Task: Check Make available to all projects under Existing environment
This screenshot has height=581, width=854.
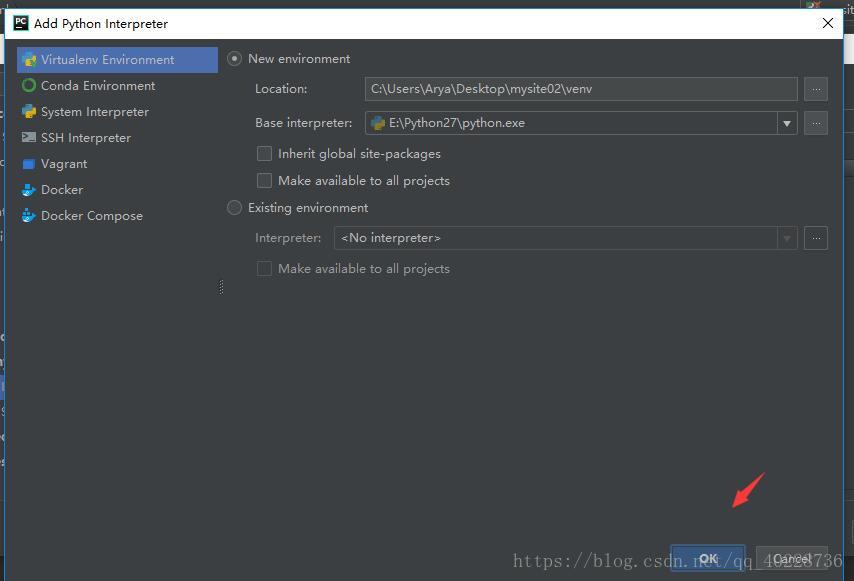Action: tap(264, 268)
